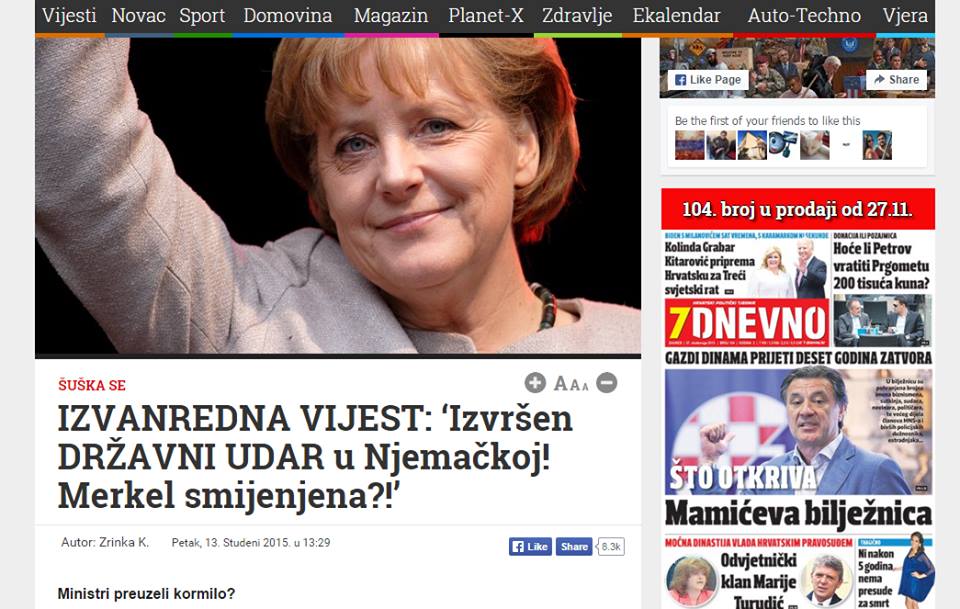This screenshot has height=609, width=960.
Task: Open the Domovina section
Action: (288, 15)
